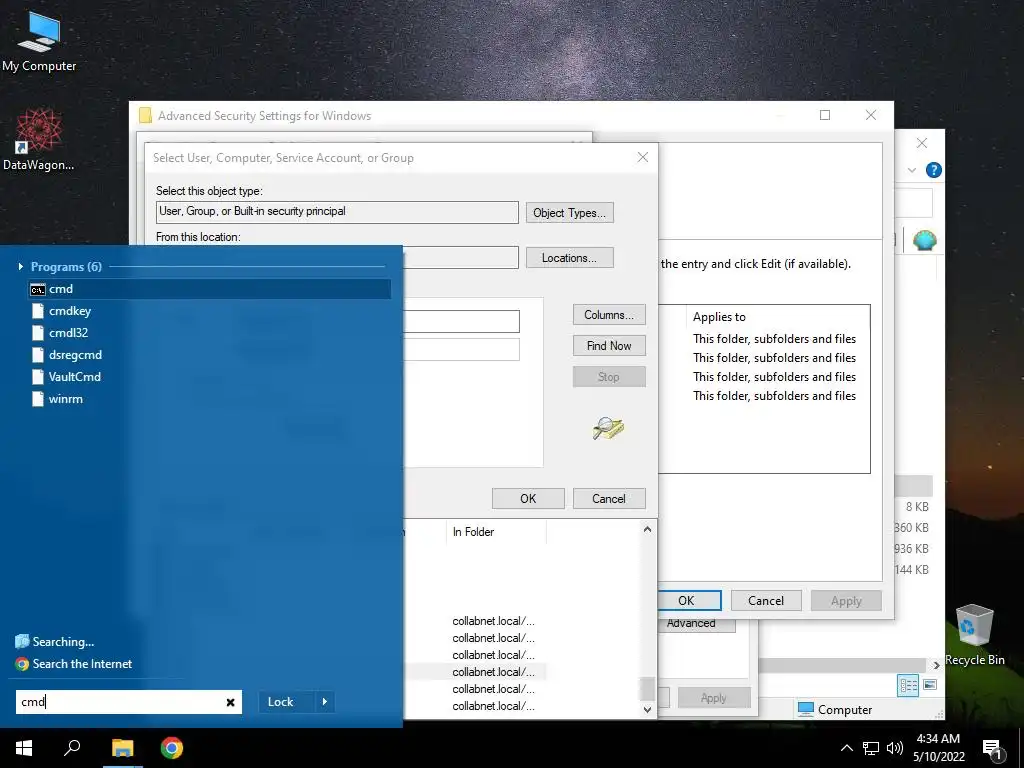Expand the Lock options arrow
This screenshot has width=1024, height=768.
coord(325,702)
